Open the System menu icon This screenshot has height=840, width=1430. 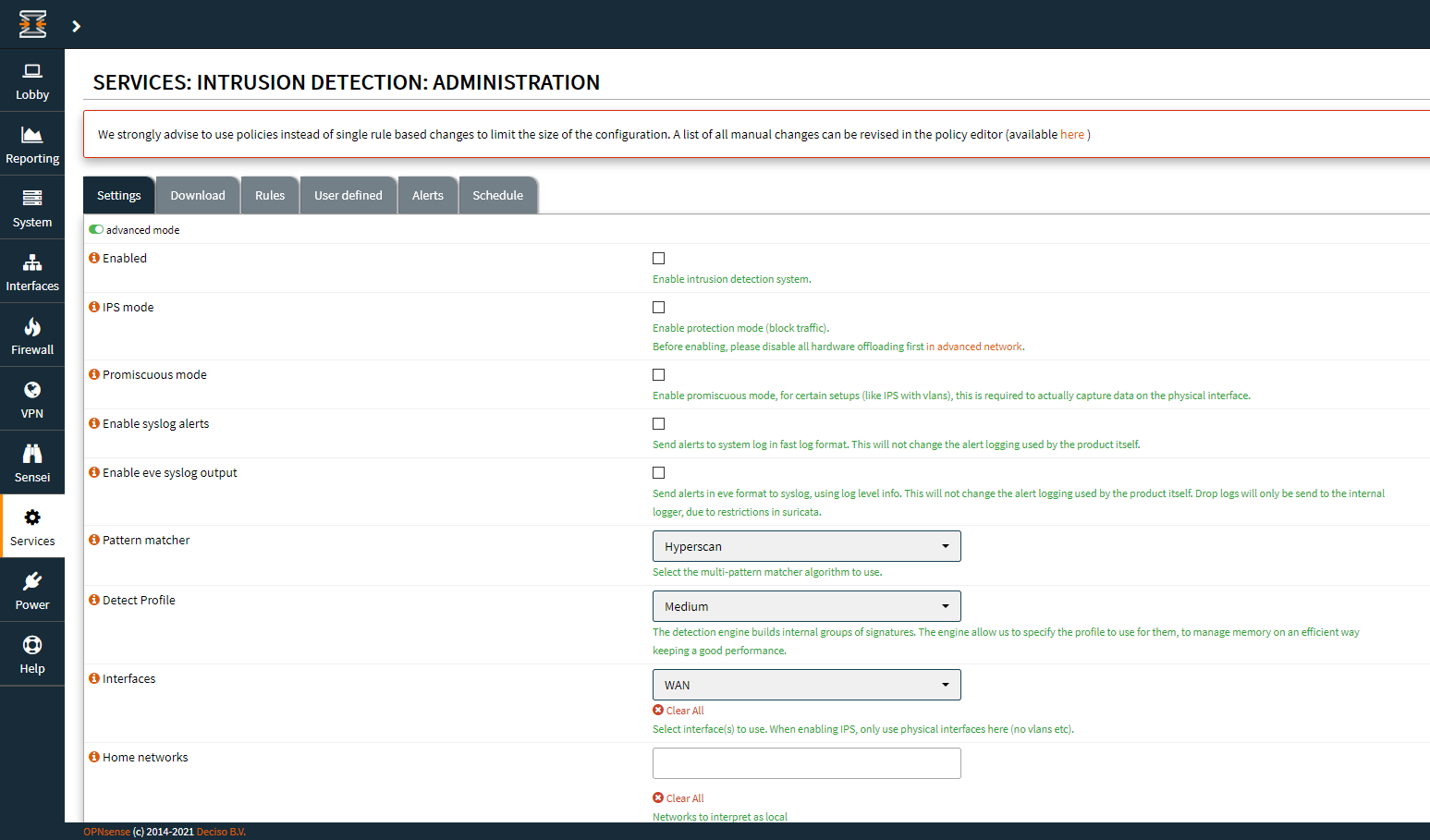click(32, 198)
